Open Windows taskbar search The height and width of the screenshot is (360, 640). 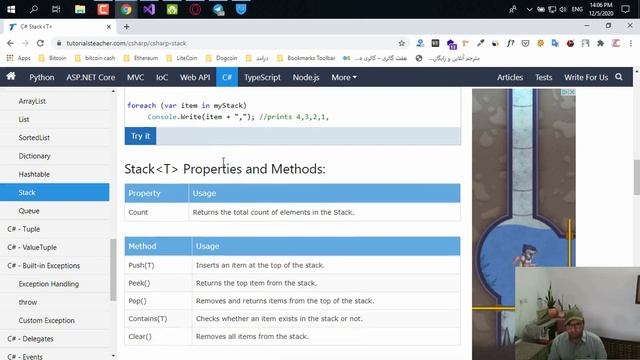pos(34,9)
